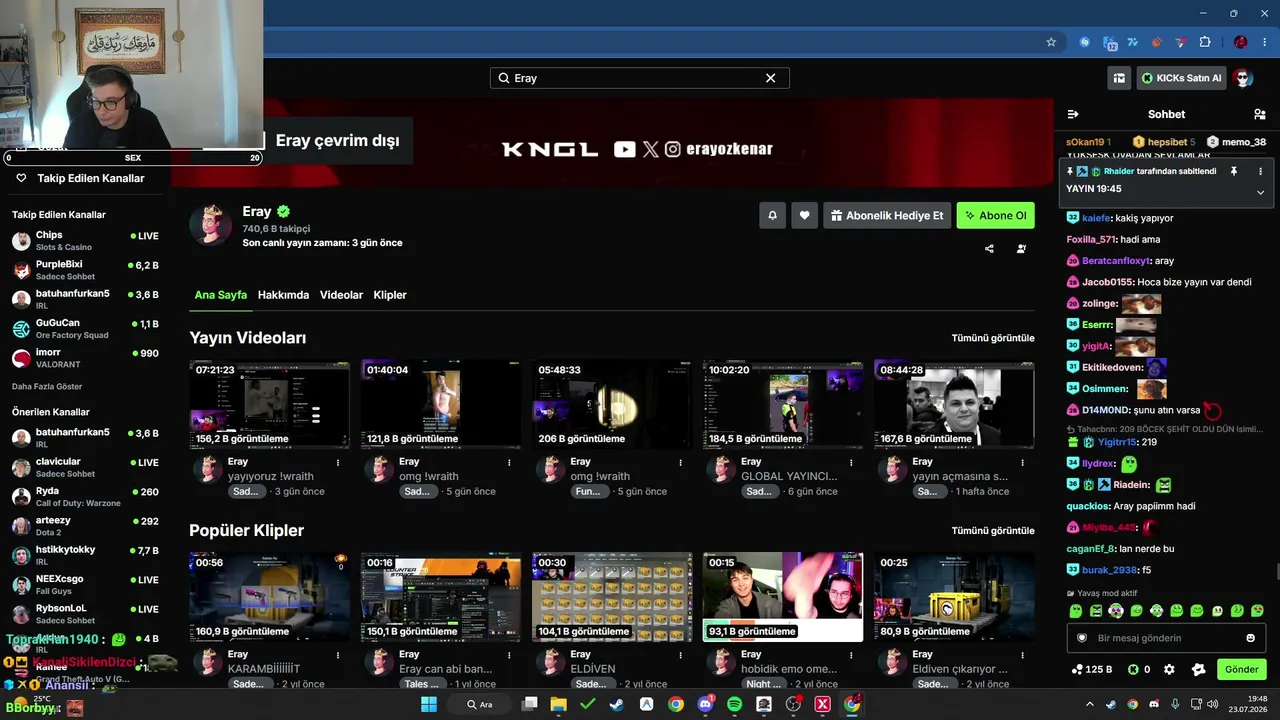
Task: Open options menu for ELDİVEN clip
Action: tap(680, 654)
